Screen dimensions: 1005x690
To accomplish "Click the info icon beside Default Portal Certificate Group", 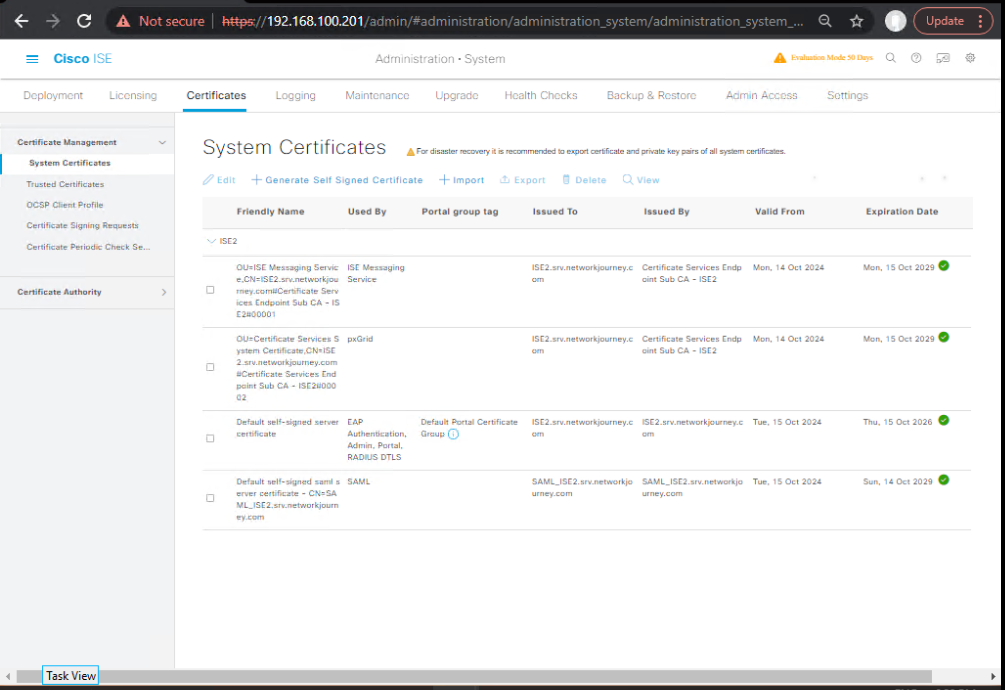I will [x=453, y=434].
